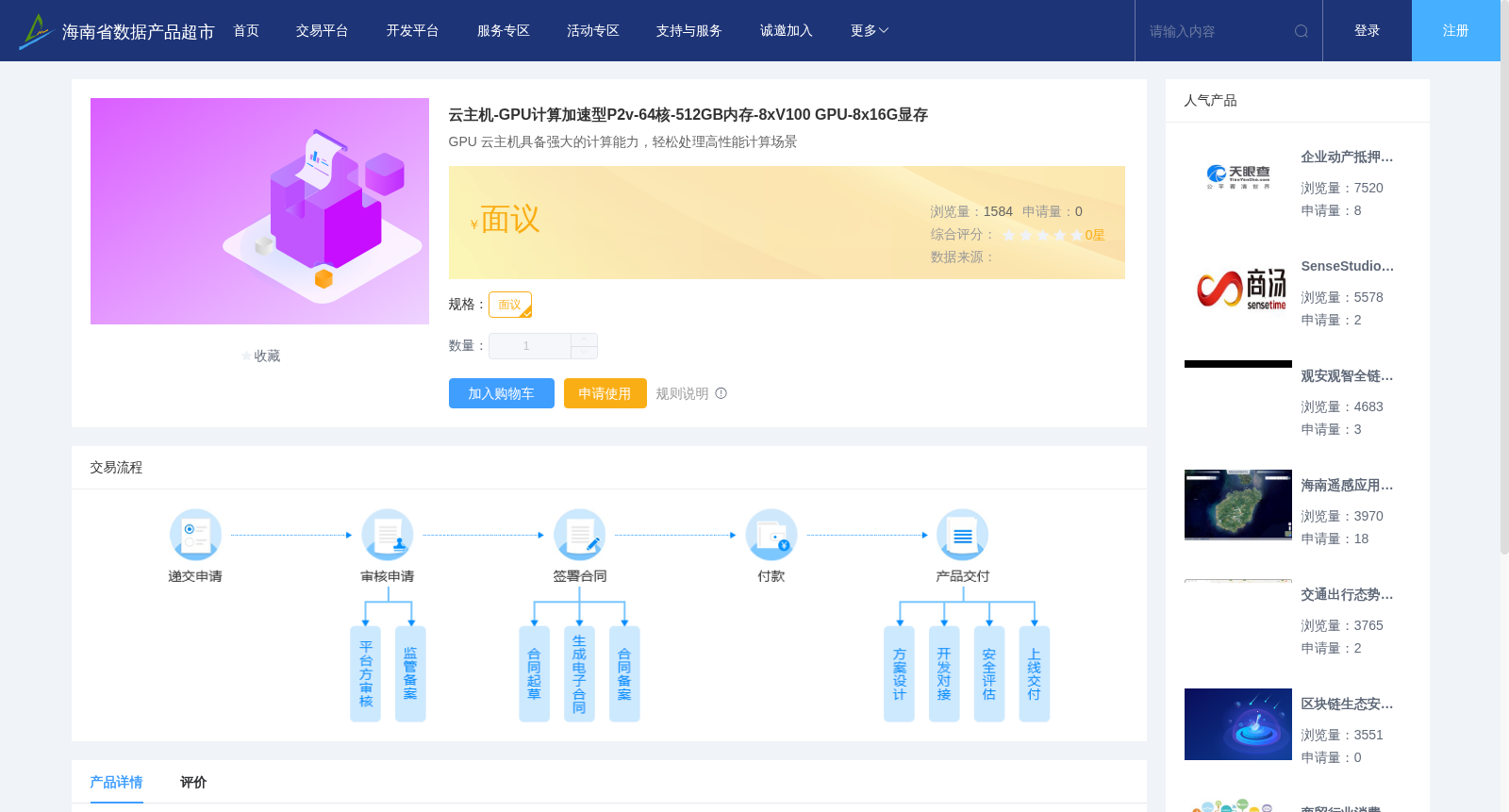Open the 观安观智全链 product title

(x=1347, y=376)
